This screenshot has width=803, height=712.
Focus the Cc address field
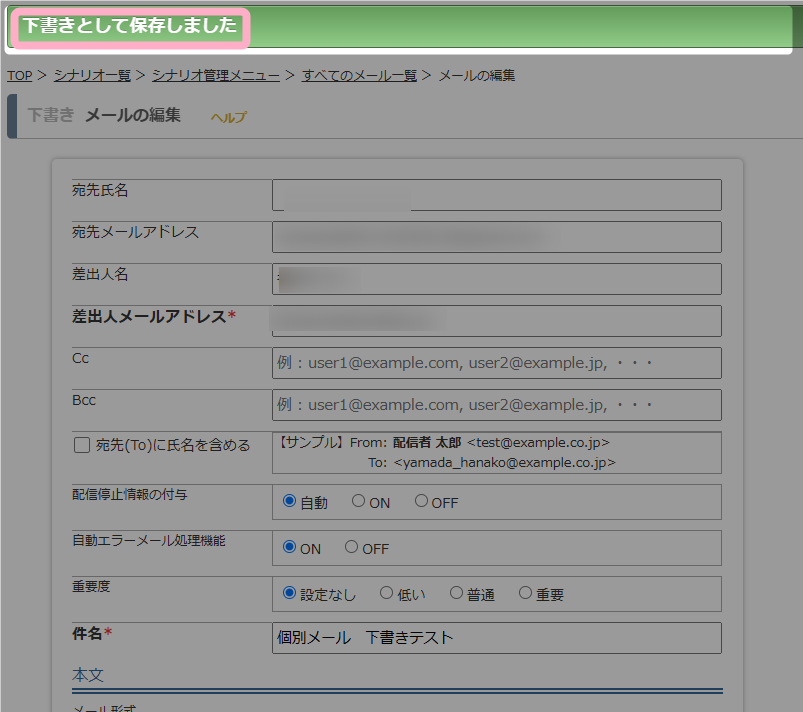tap(497, 363)
